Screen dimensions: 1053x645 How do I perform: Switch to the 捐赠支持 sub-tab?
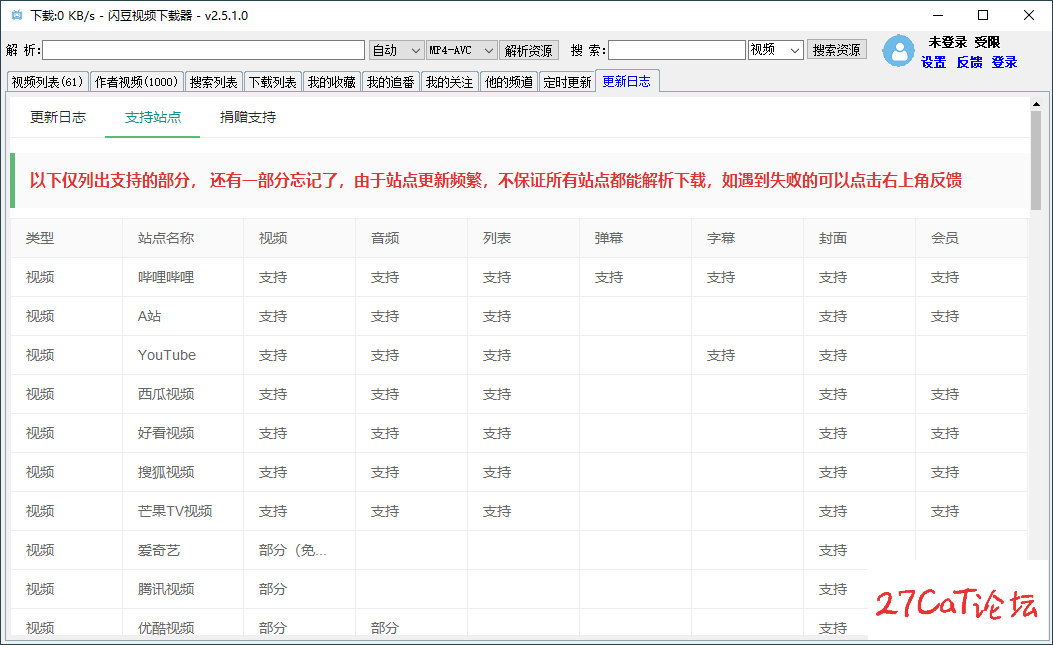tap(248, 117)
